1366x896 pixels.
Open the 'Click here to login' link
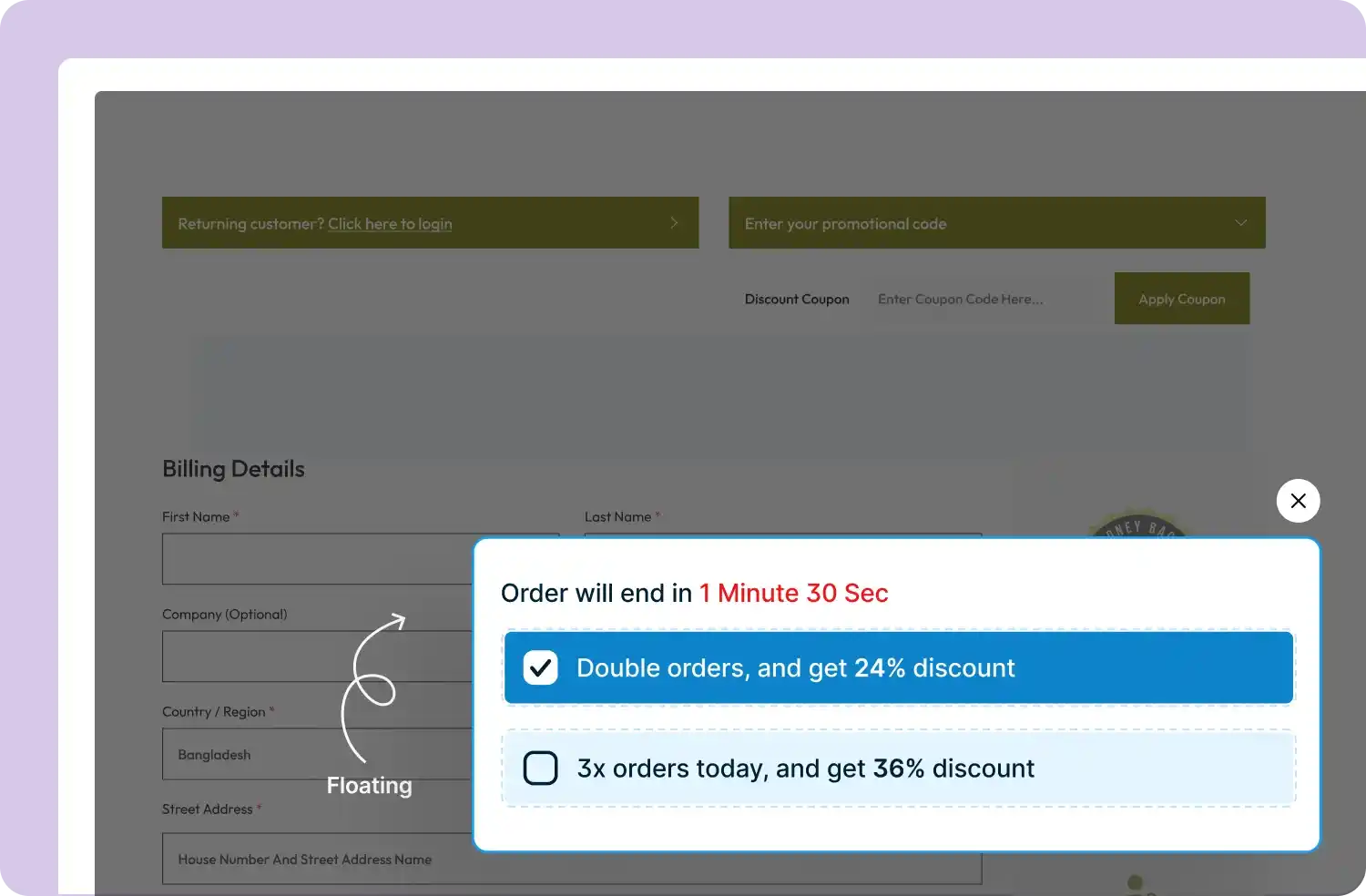(x=390, y=224)
